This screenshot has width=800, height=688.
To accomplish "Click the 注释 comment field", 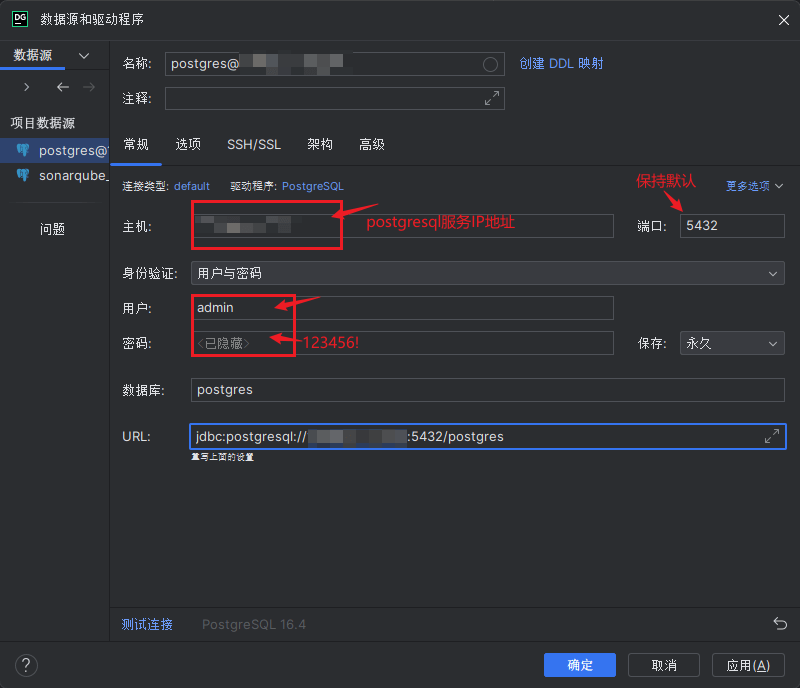I will tap(335, 99).
